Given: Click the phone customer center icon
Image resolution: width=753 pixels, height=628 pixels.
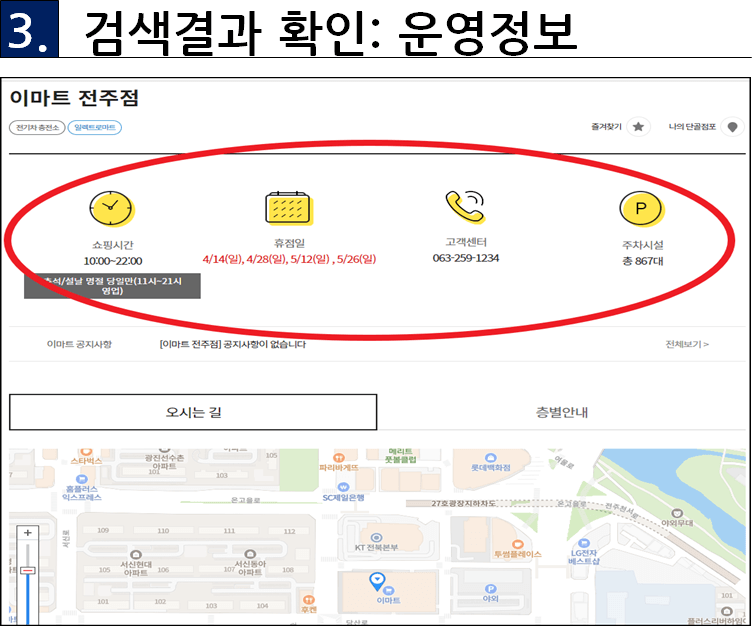Looking at the screenshot, I should [465, 206].
